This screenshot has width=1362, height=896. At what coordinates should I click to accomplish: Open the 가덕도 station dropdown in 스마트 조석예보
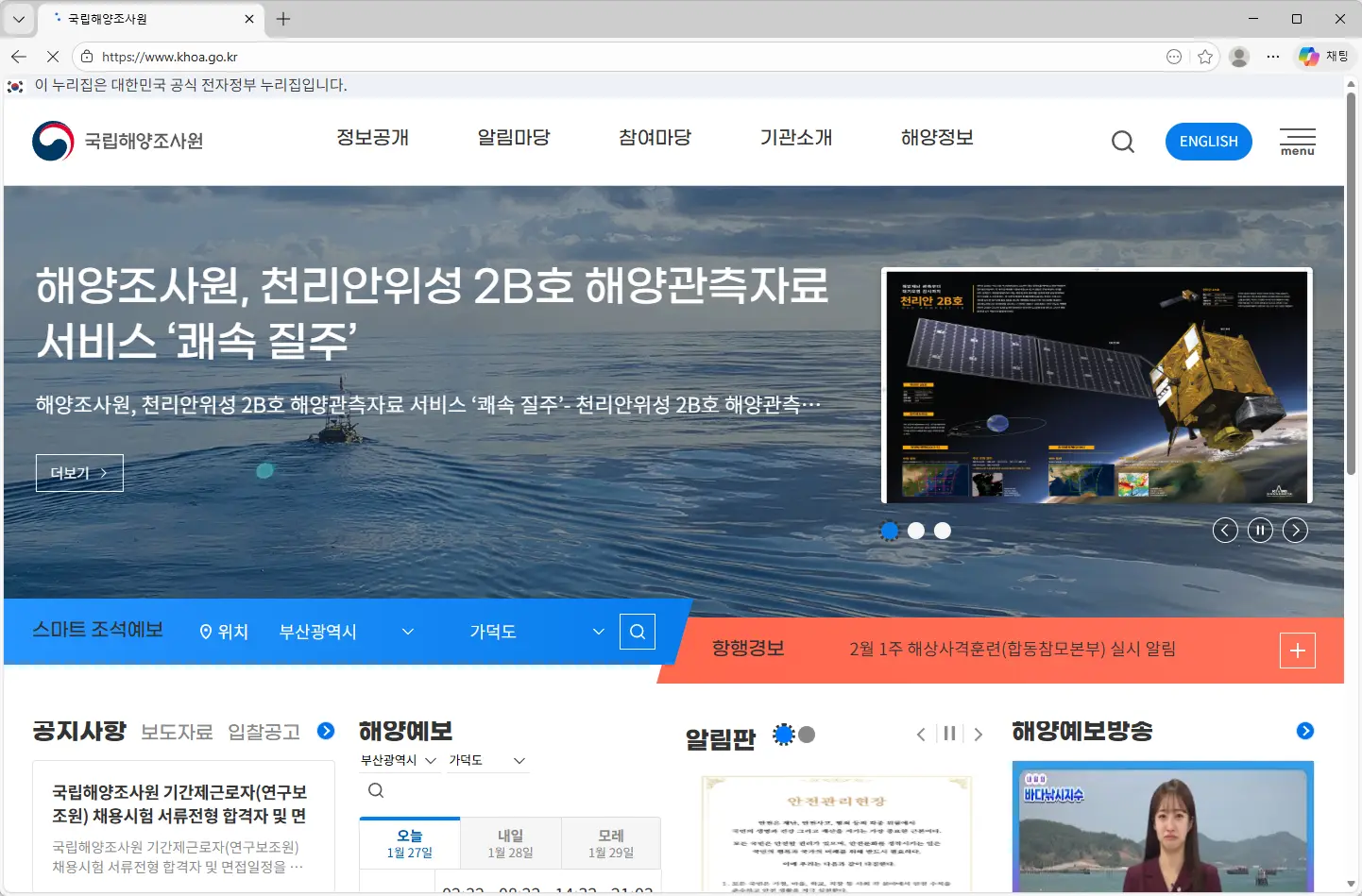point(536,632)
